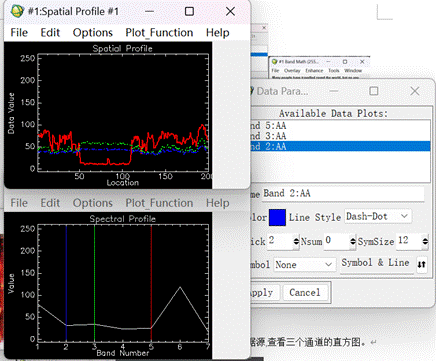Expand the Symbol None dropdown
Screen dimensions: 436x361
click(x=304, y=265)
